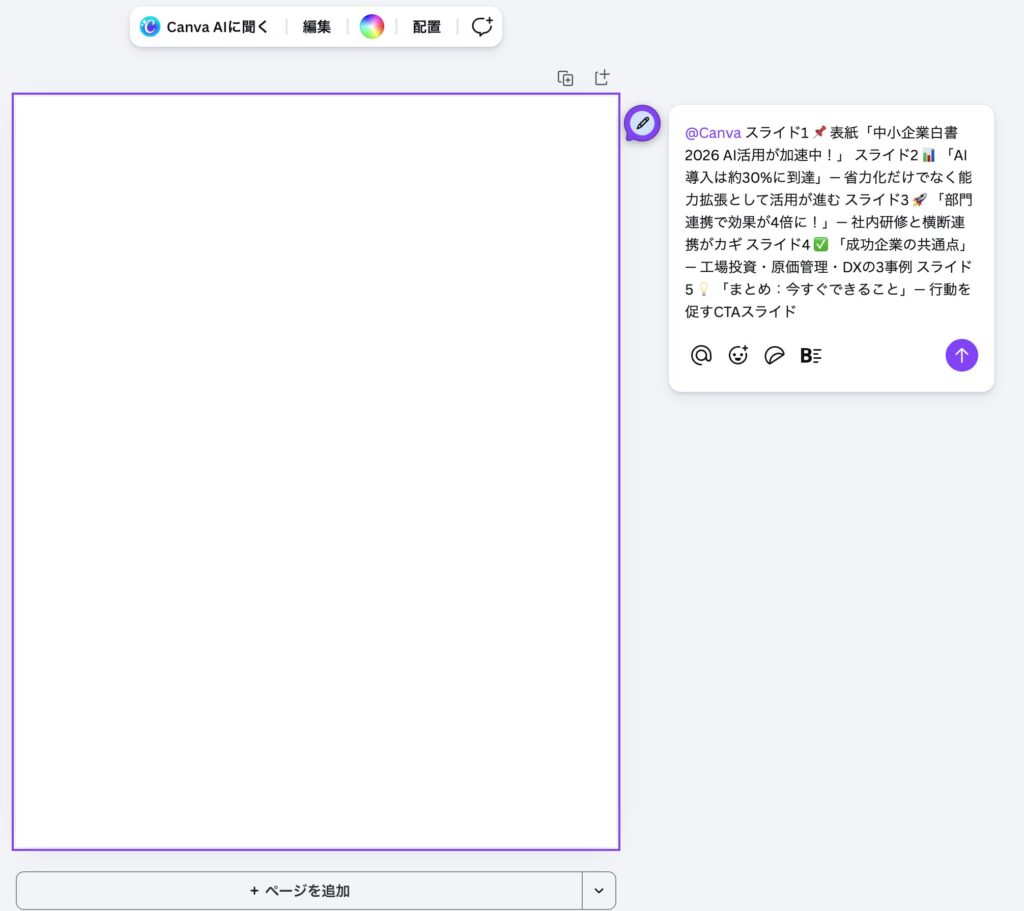The height and width of the screenshot is (911, 1024).
Task: Click the add new page icon above the canvas
Action: [x=602, y=78]
